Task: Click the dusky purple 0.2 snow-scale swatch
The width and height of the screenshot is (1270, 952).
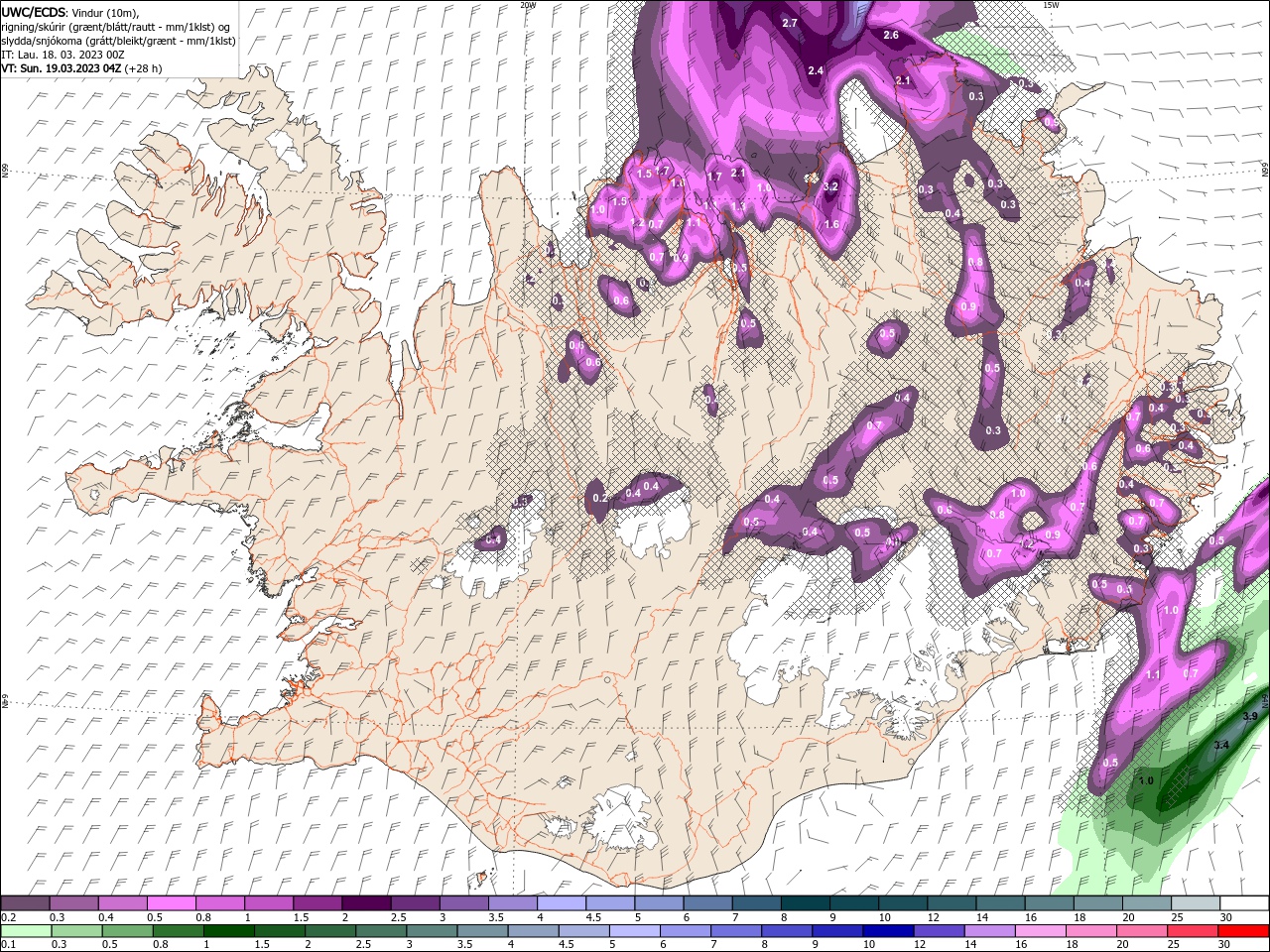Action: pyautogui.click(x=25, y=903)
